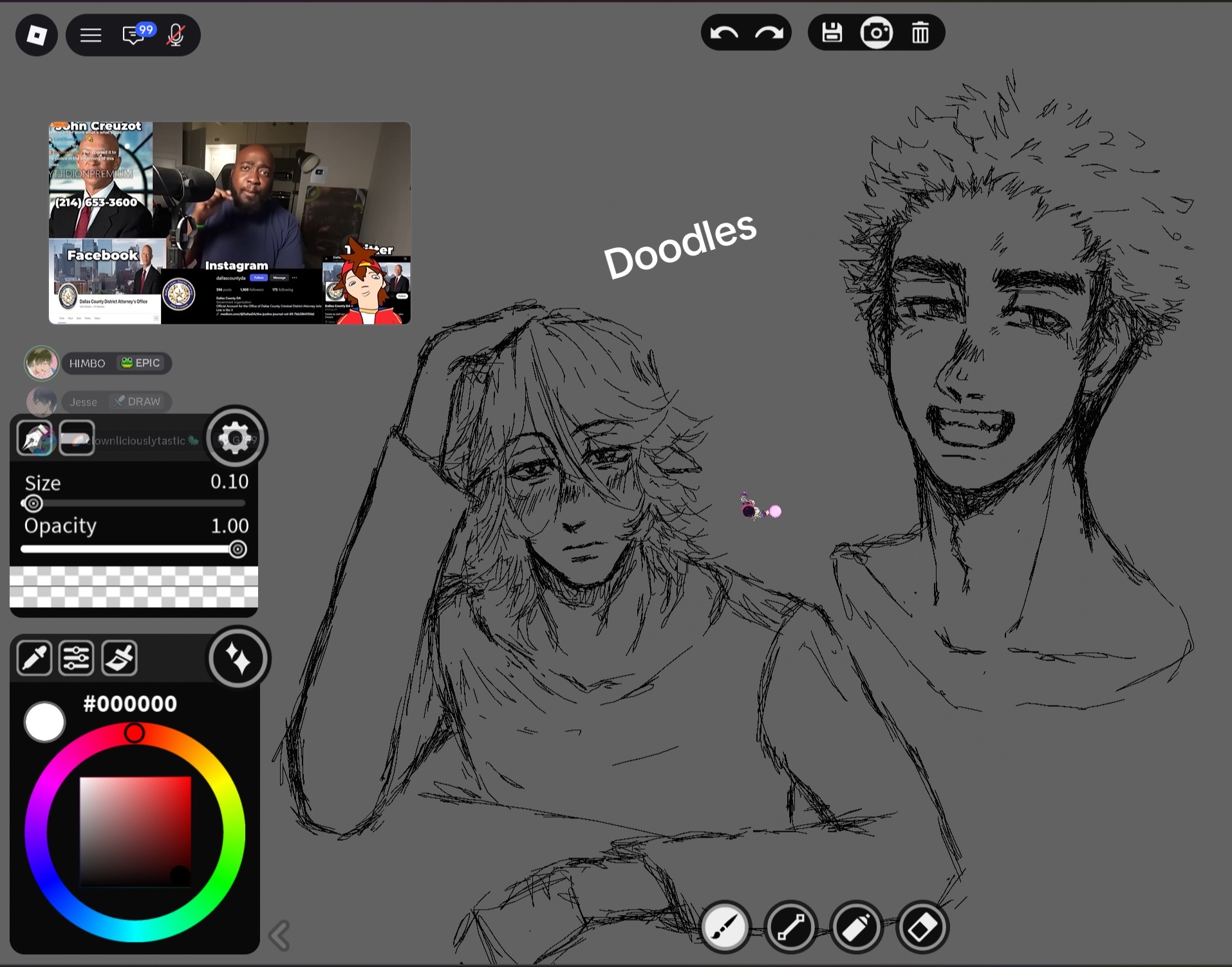Save the drawing with the disk icon

(x=832, y=32)
